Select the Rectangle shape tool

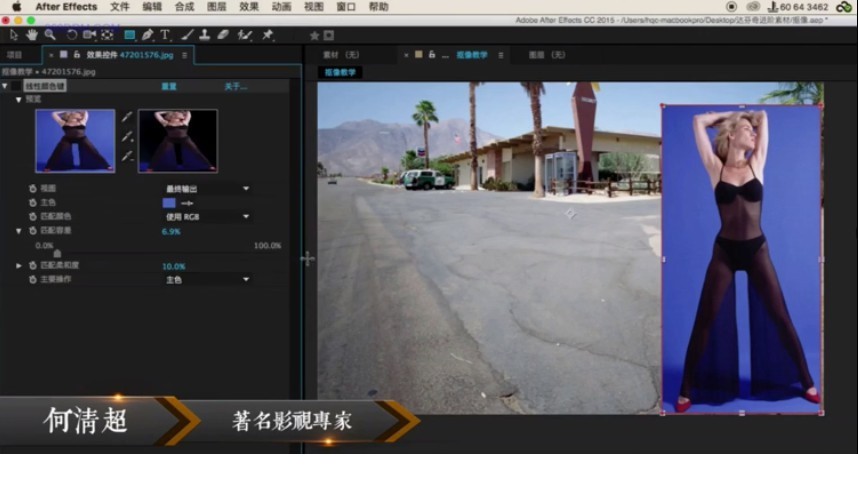pyautogui.click(x=130, y=35)
